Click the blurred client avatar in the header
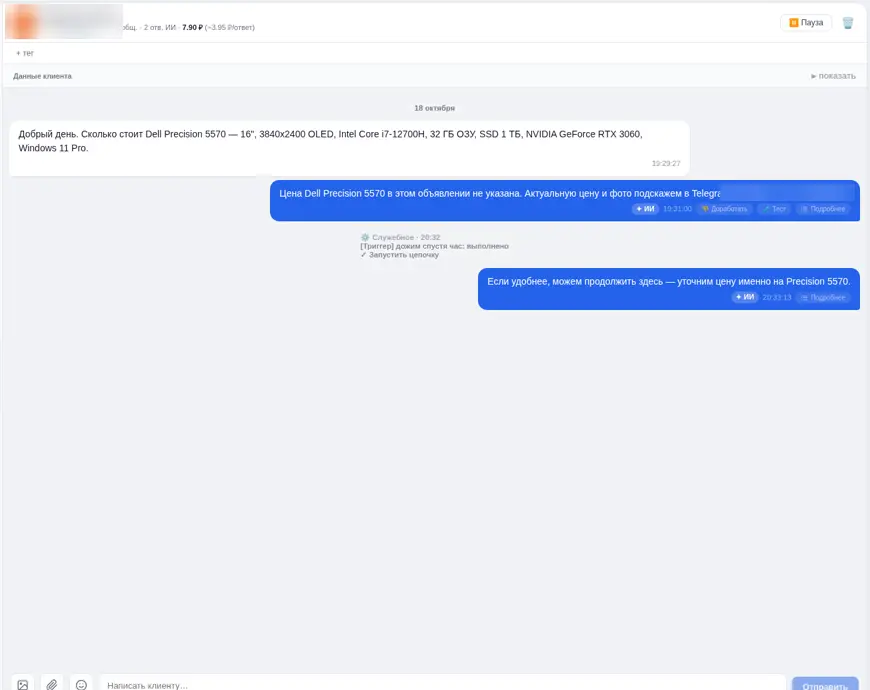 [x=21, y=22]
